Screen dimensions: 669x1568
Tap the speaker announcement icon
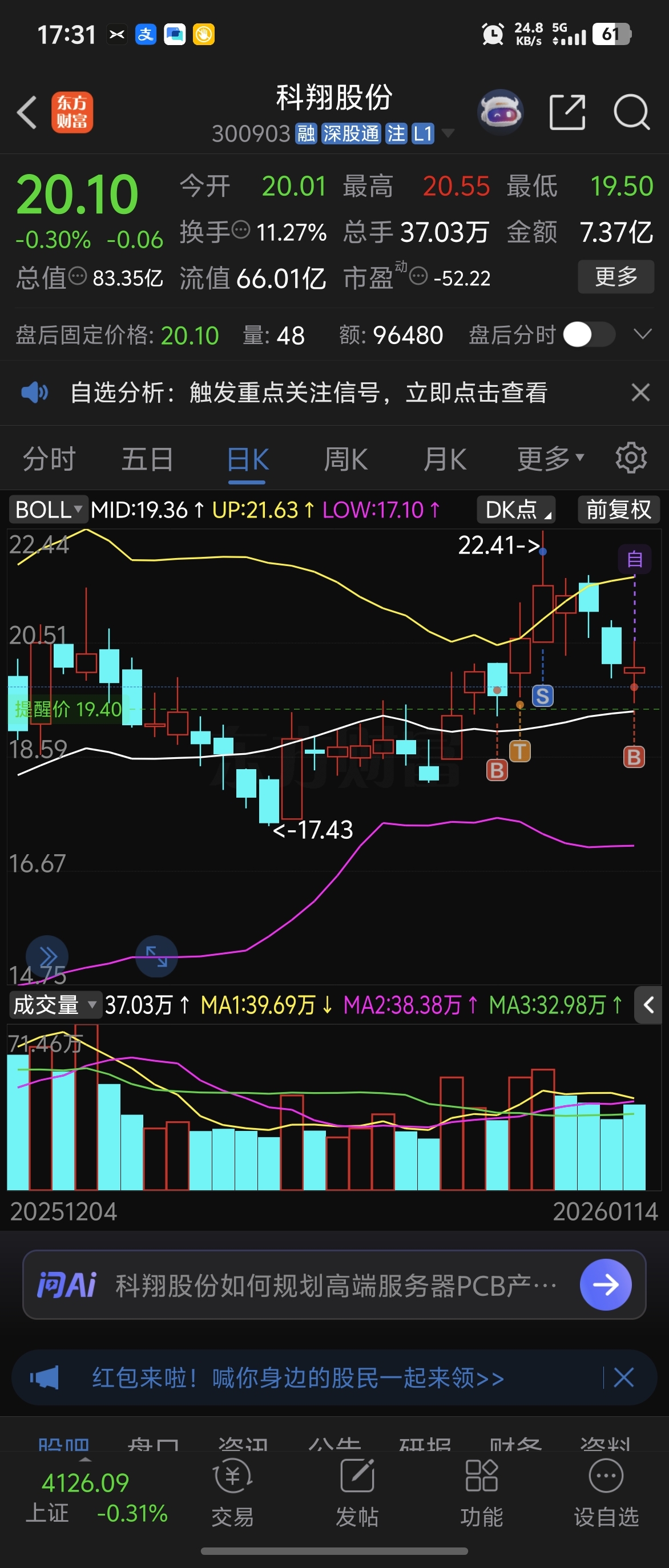[x=34, y=393]
